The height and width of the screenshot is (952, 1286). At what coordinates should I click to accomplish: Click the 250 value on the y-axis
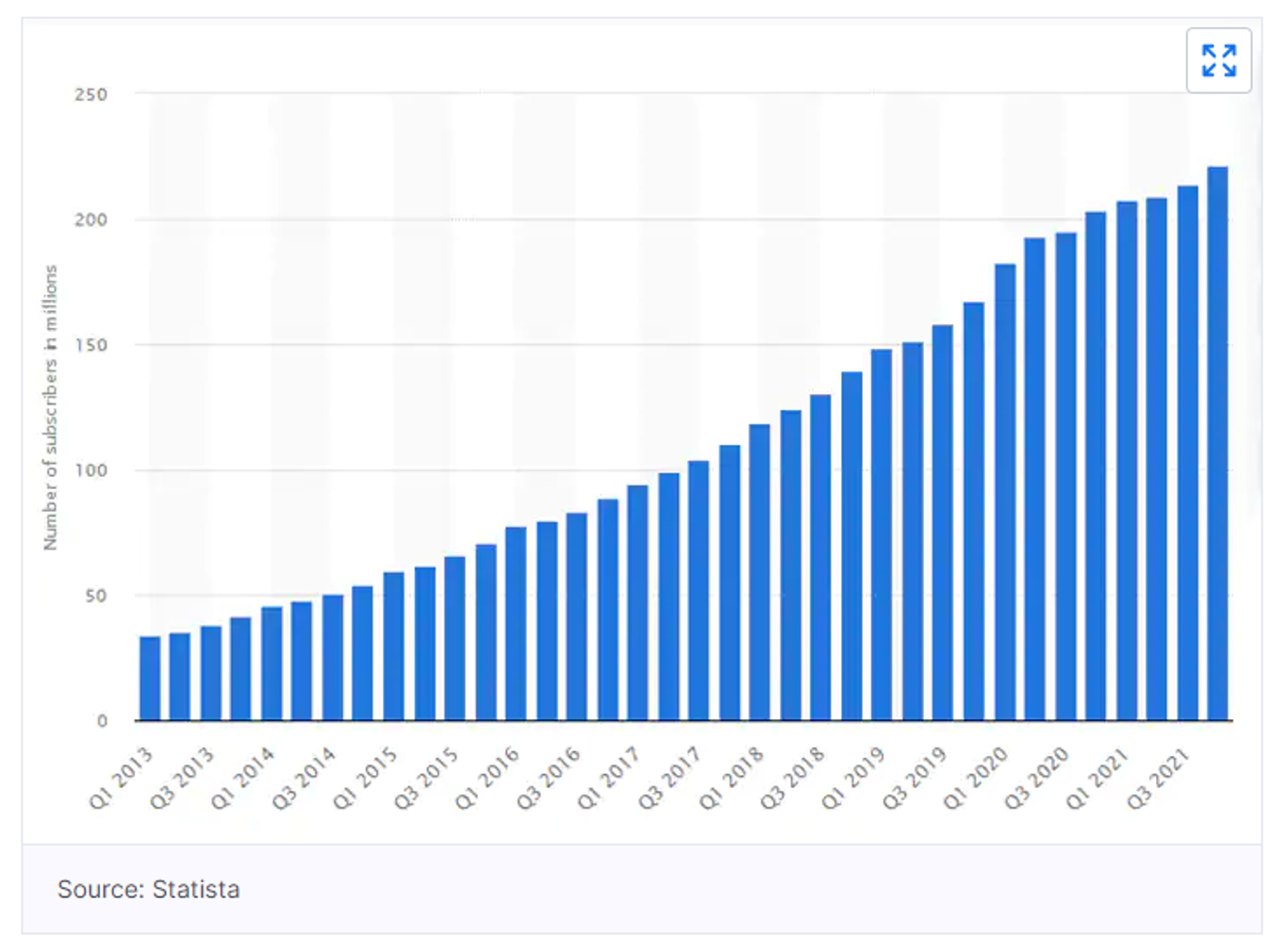coord(91,94)
